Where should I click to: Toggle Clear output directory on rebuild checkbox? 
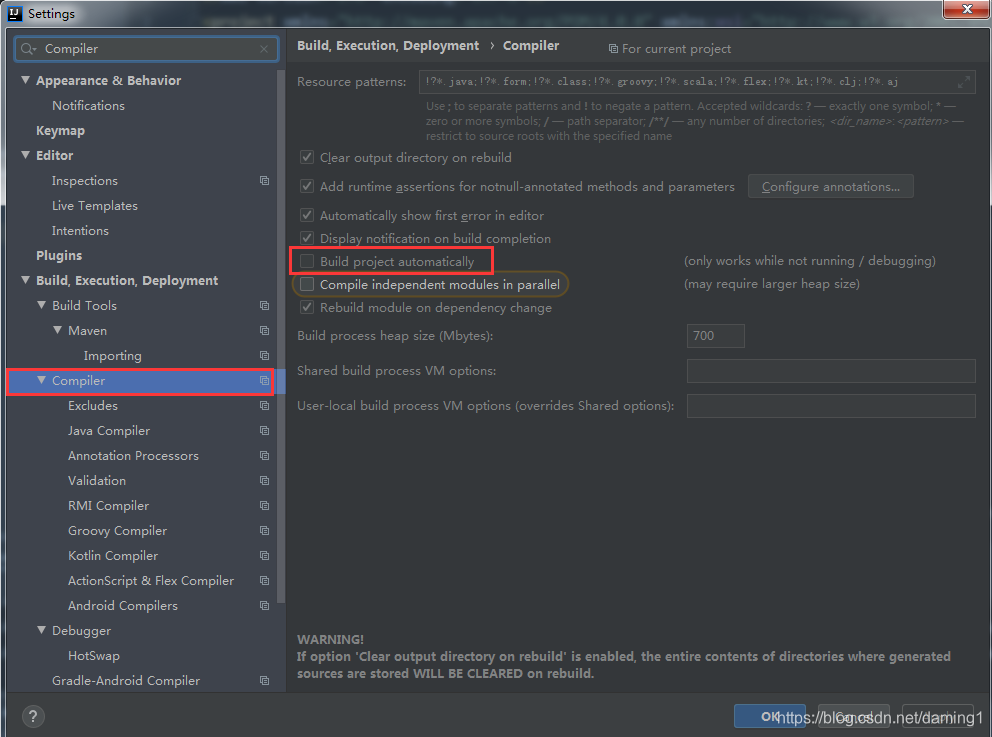click(x=307, y=158)
